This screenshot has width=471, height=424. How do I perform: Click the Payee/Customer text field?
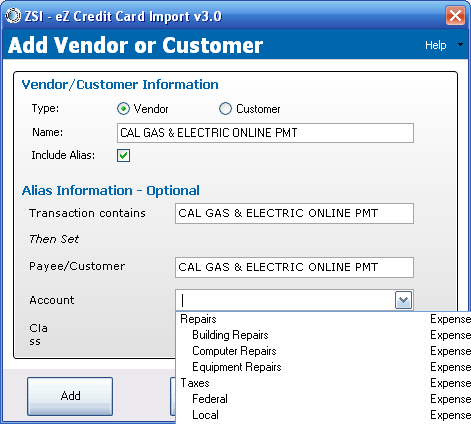point(294,267)
